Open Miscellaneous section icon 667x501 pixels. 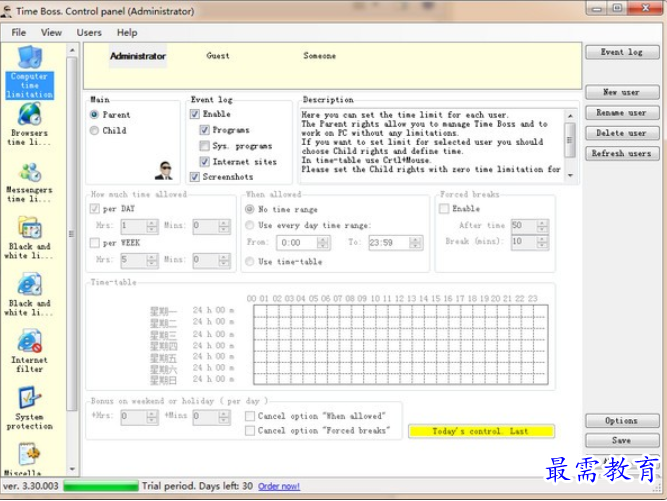tap(29, 454)
